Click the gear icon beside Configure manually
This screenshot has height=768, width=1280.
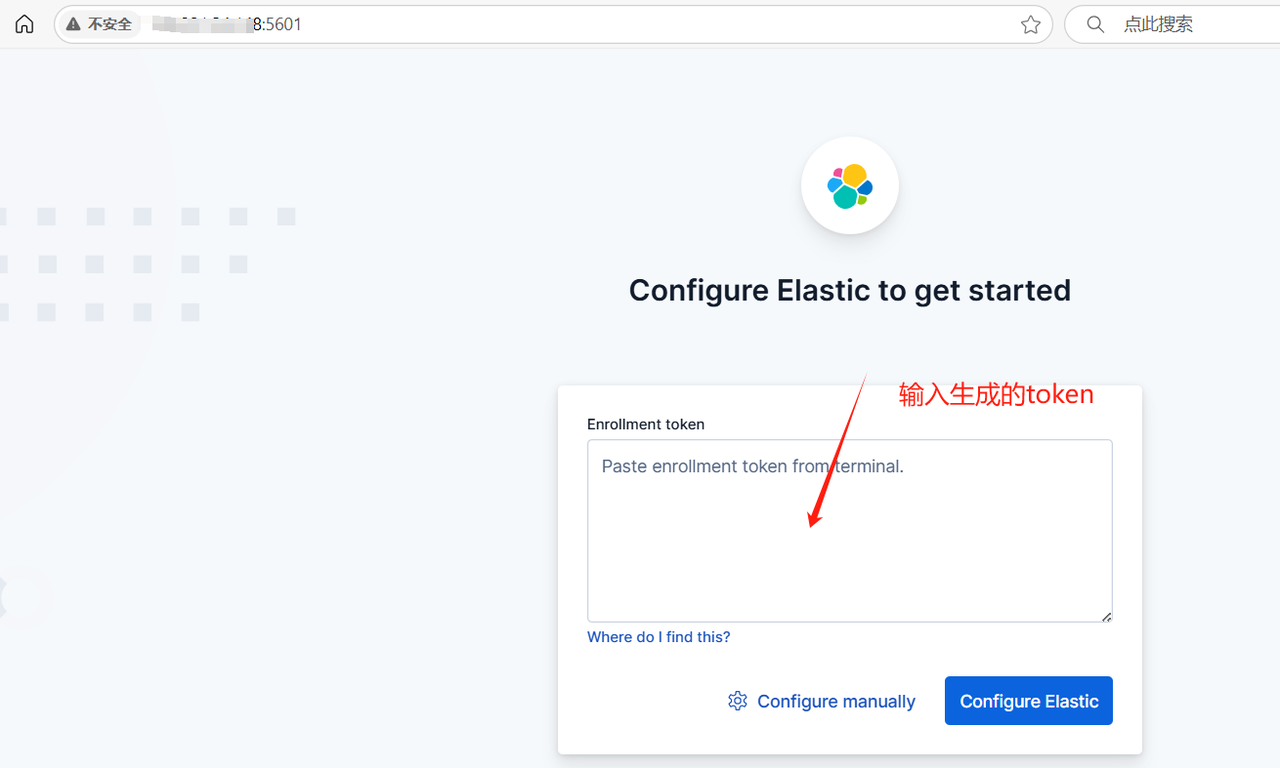[738, 701]
